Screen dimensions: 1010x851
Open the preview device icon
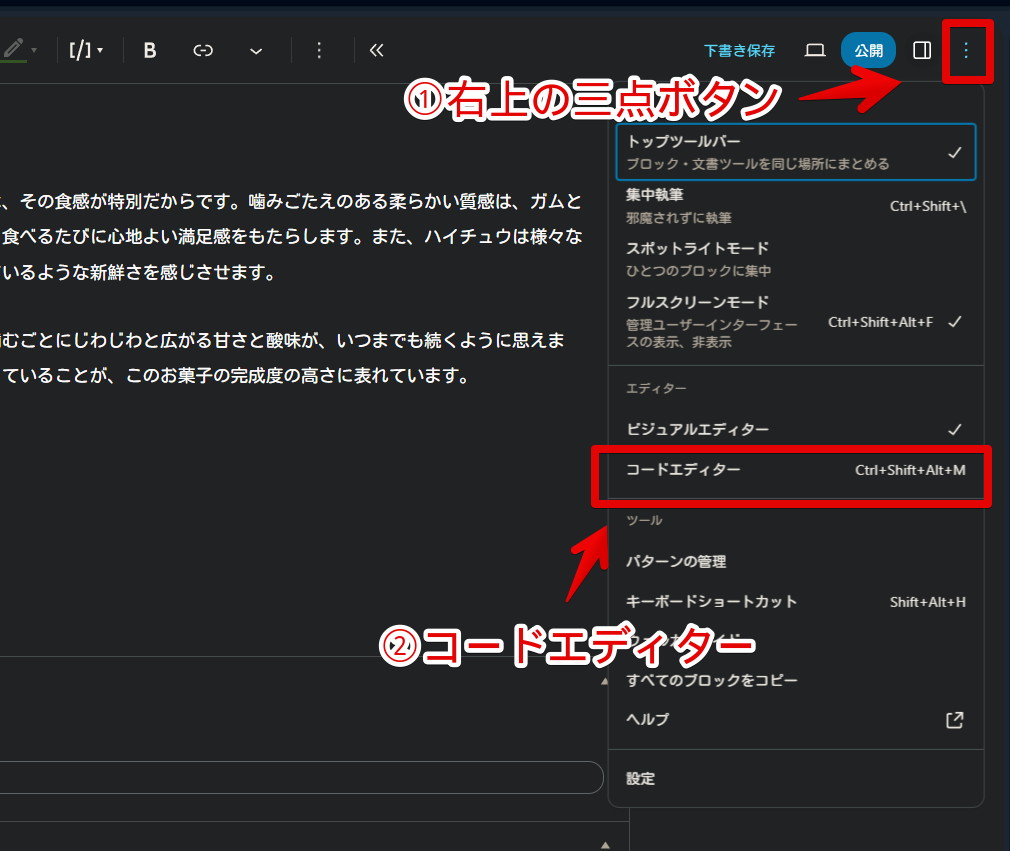tap(815, 50)
